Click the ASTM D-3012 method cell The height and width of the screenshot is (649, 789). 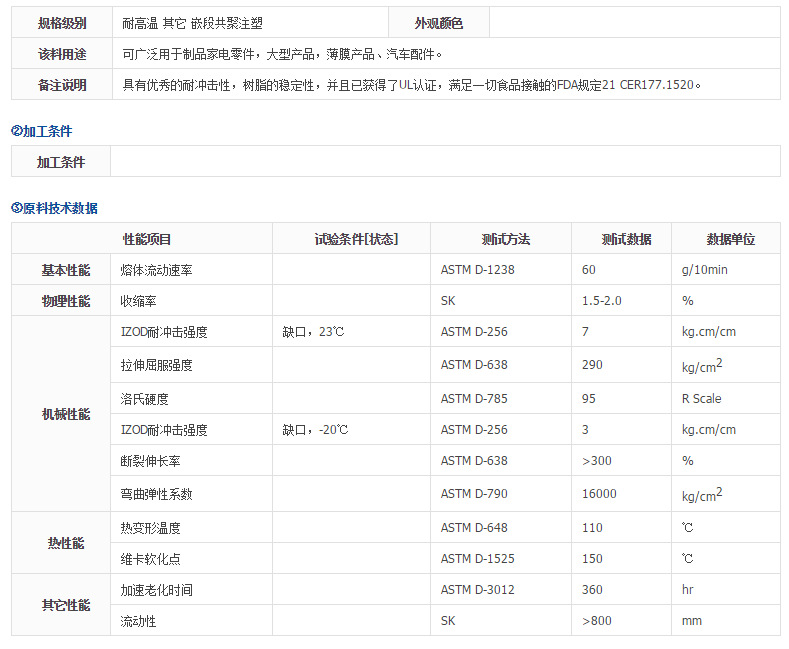501,590
